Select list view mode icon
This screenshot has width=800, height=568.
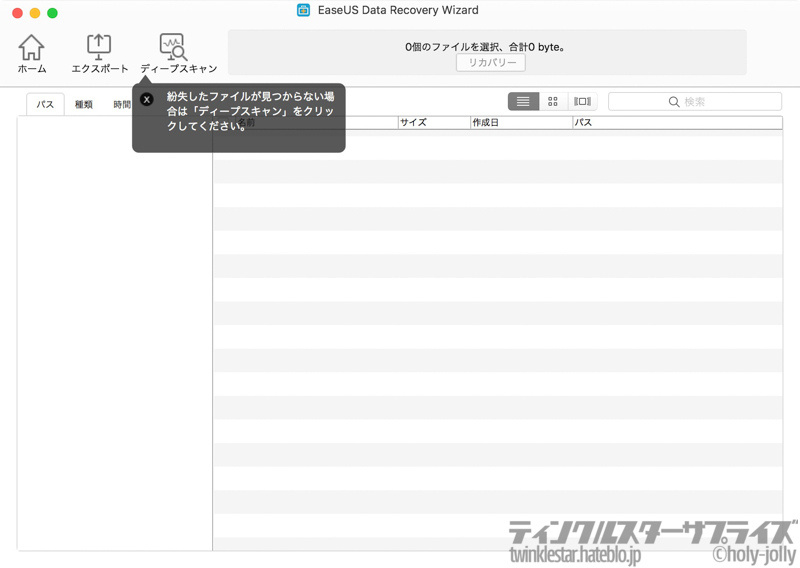click(523, 102)
